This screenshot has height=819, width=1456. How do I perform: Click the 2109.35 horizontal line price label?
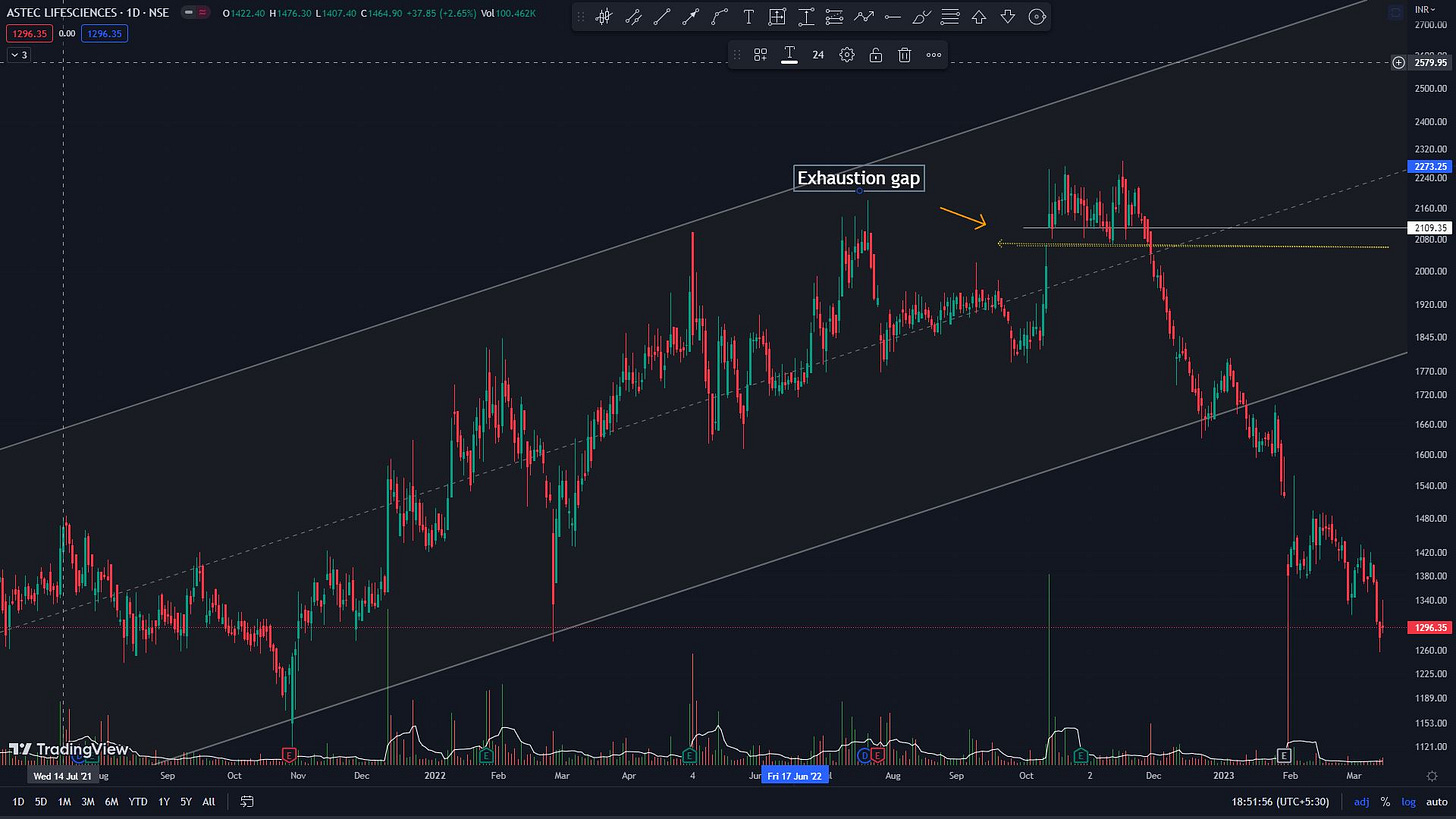pos(1428,228)
